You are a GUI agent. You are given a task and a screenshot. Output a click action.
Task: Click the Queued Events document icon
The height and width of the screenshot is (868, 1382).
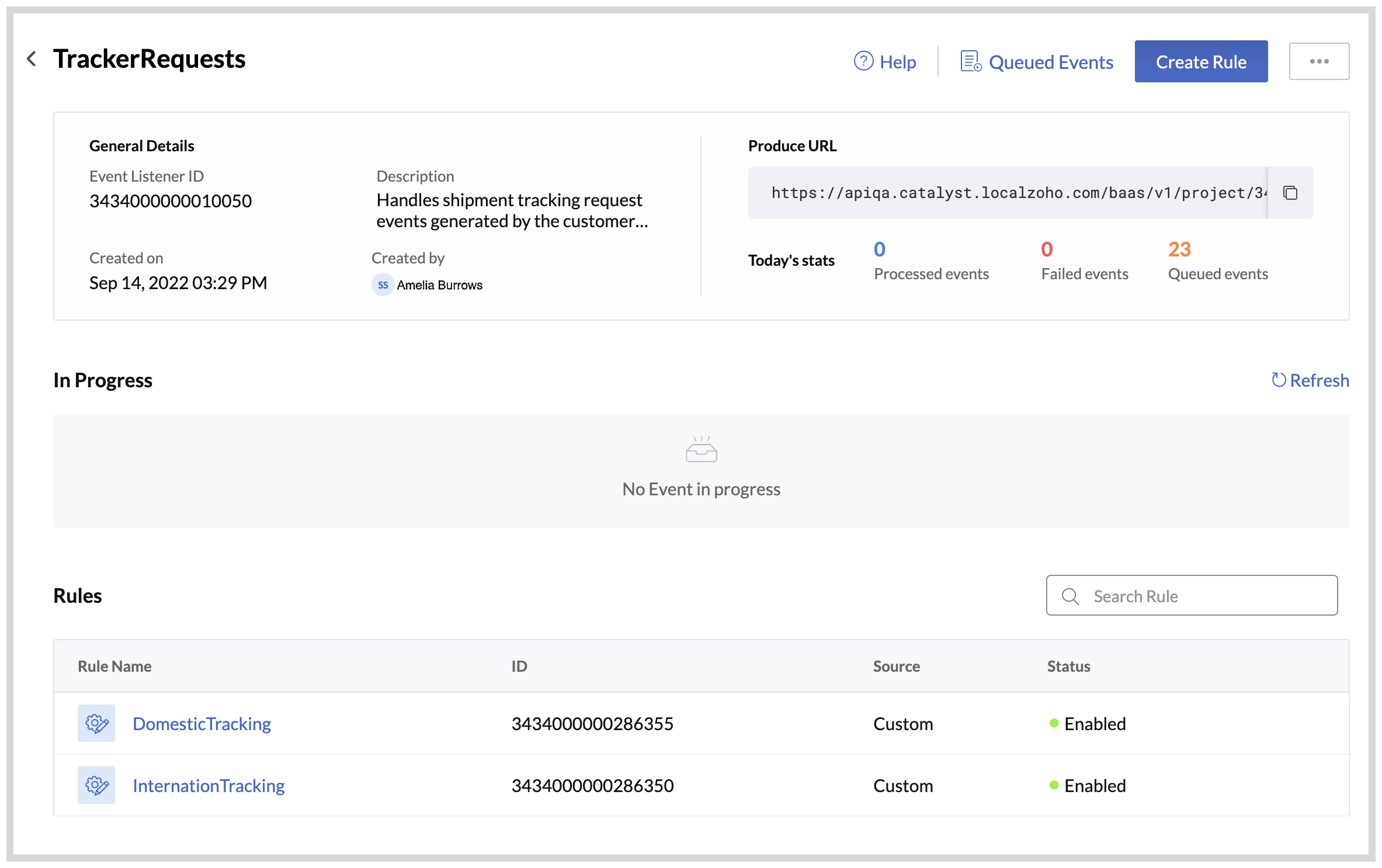[x=970, y=60]
